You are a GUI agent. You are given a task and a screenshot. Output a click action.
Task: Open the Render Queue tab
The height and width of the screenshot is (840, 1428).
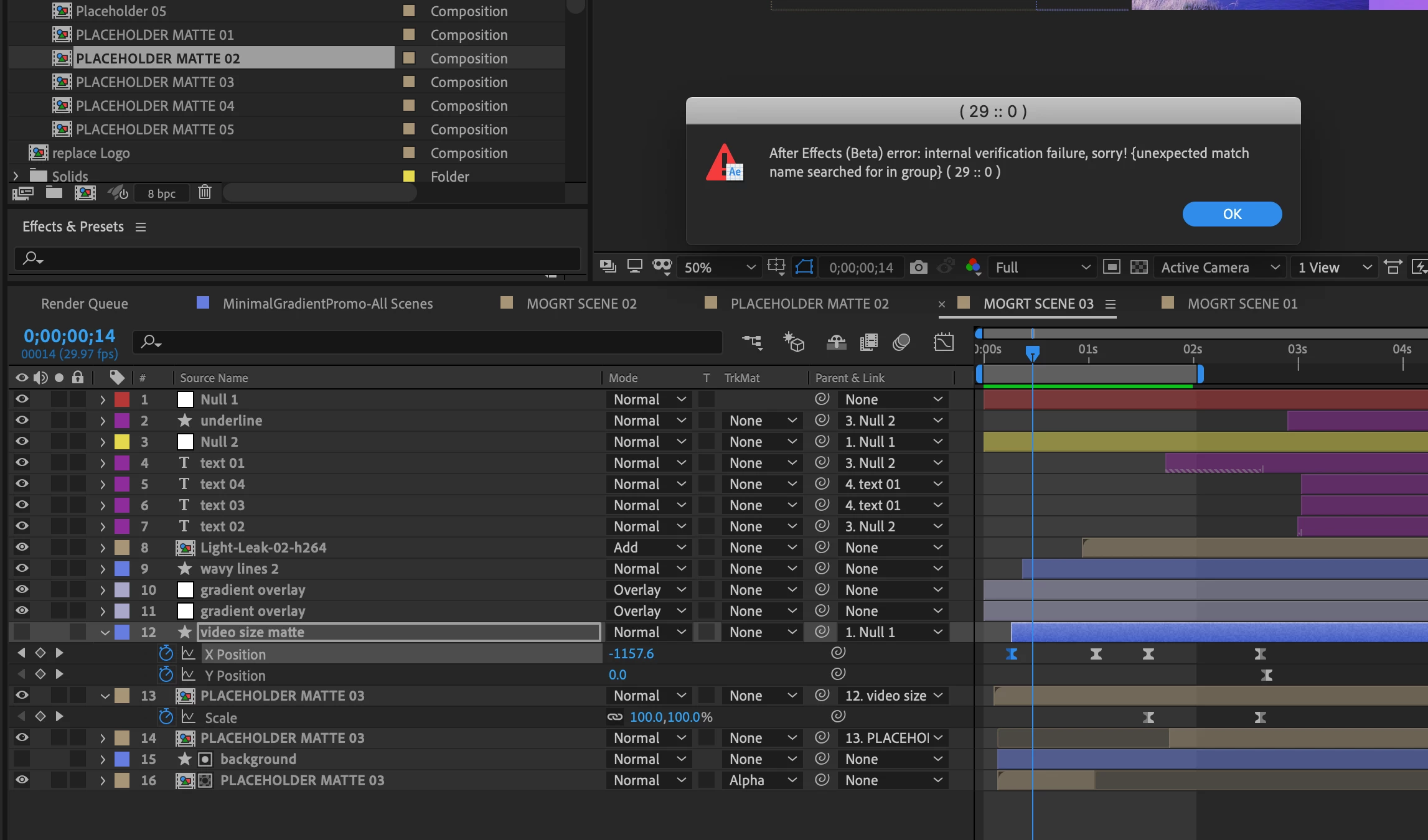(85, 304)
